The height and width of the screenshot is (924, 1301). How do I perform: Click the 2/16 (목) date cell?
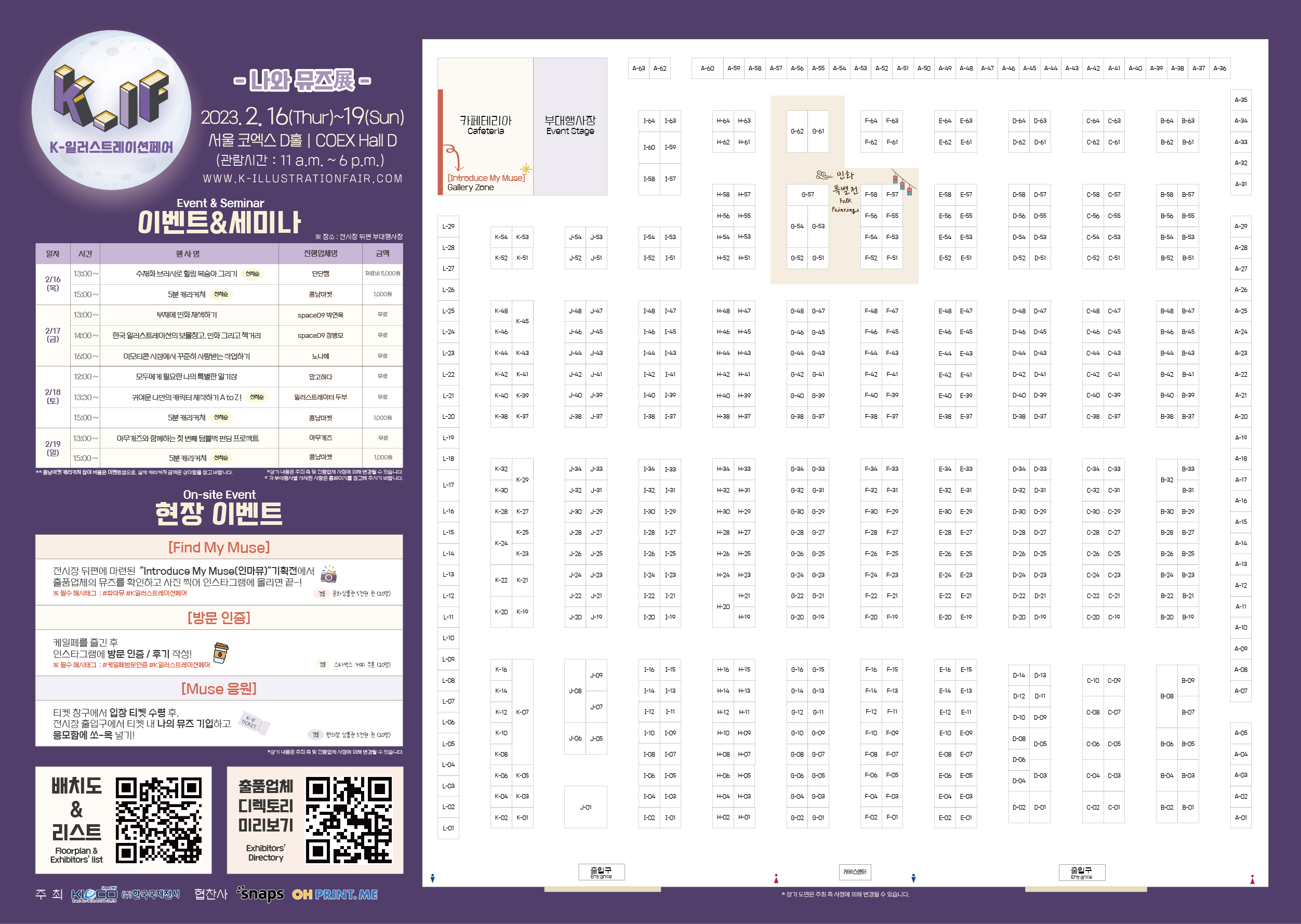(53, 284)
